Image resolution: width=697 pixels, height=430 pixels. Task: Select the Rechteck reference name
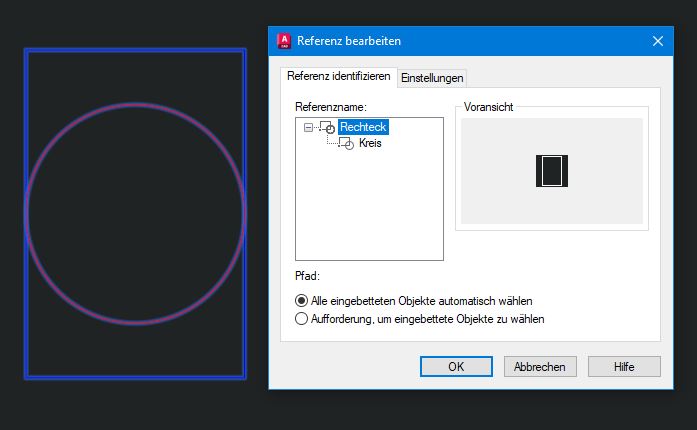[x=363, y=127]
